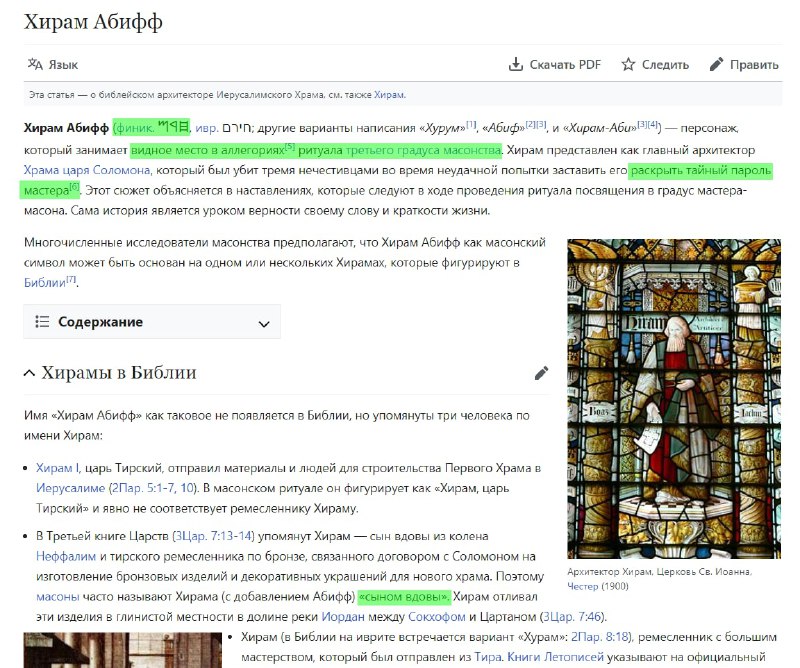This screenshot has height=668, width=800.
Task: Follow the Тира link
Action: 488,657
